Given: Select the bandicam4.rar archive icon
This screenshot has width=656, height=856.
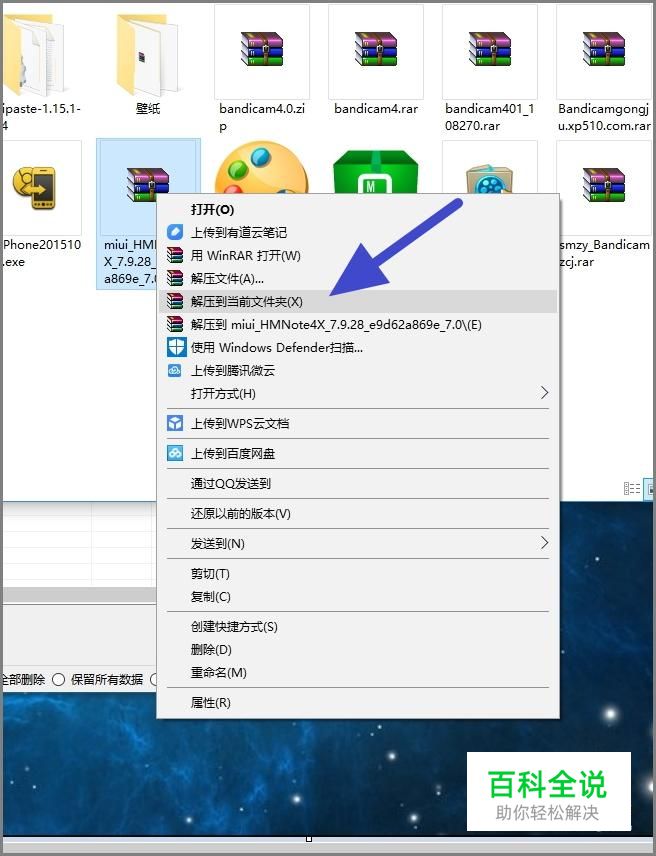Looking at the screenshot, I should point(375,49).
